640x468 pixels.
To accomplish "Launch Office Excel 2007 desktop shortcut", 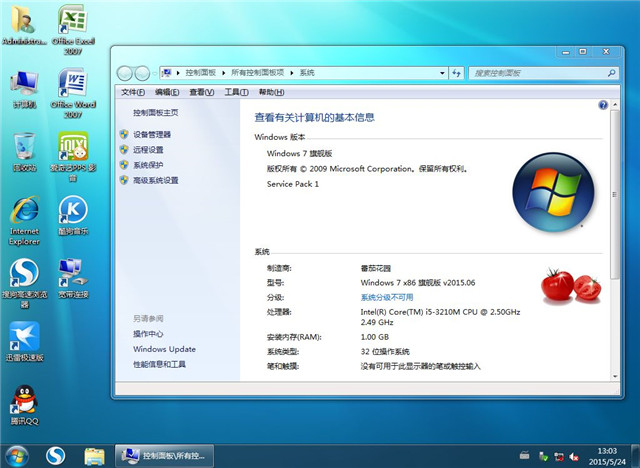I will 73,29.
